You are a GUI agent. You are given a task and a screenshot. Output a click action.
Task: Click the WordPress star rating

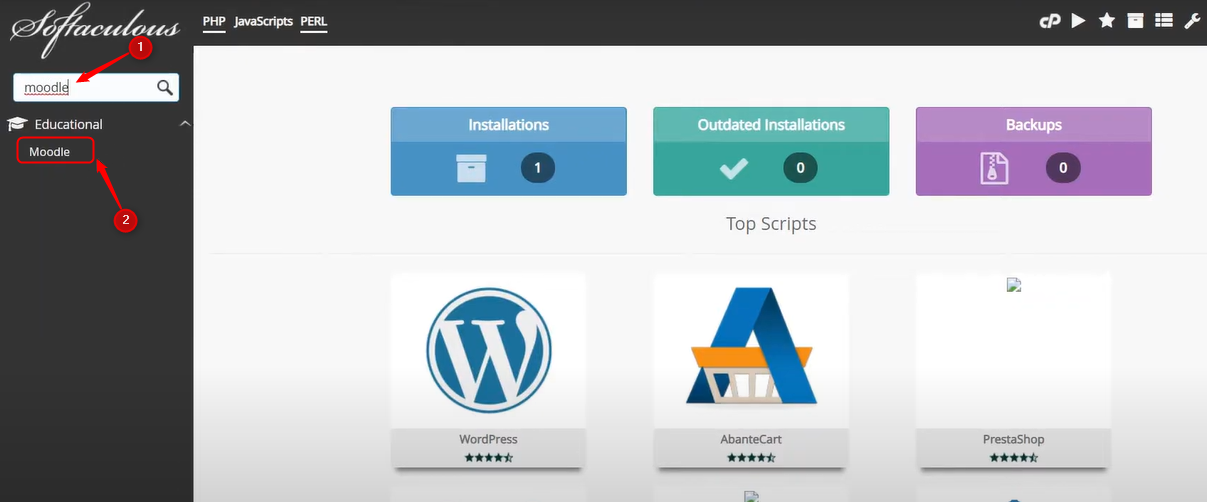pos(488,457)
